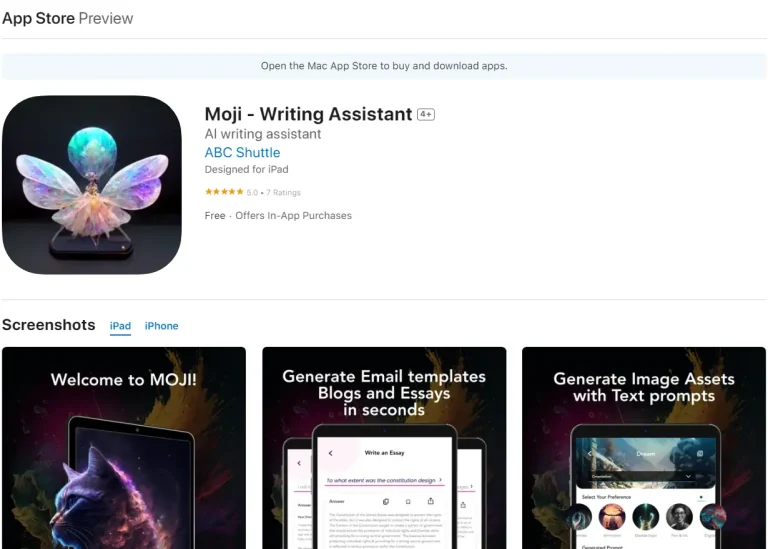The width and height of the screenshot is (768, 549).
Task: Open the Generate Image Assets screenshot
Action: [x=644, y=448]
